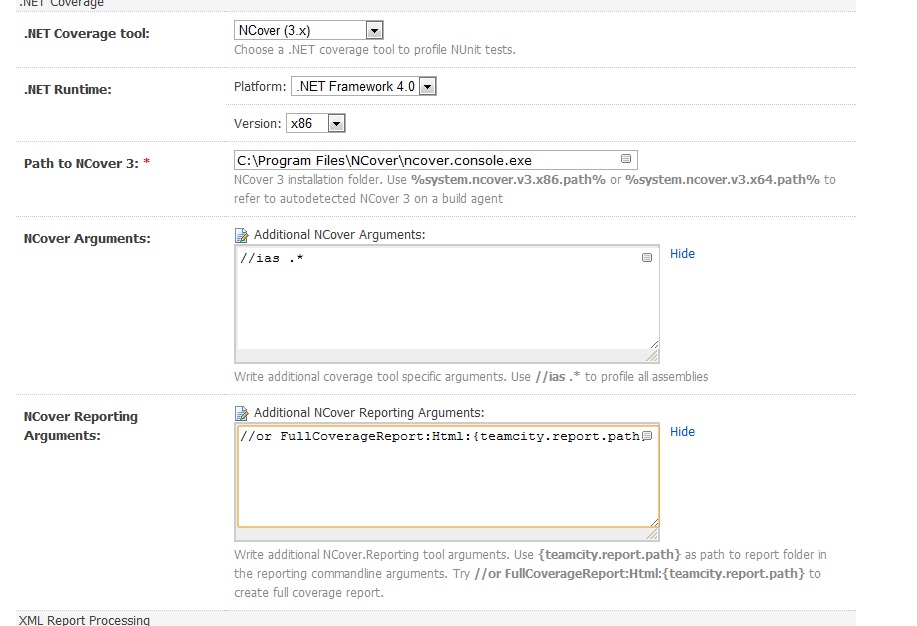Click the expand icon in NCover path field
The height and width of the screenshot is (626, 917).
(626, 159)
